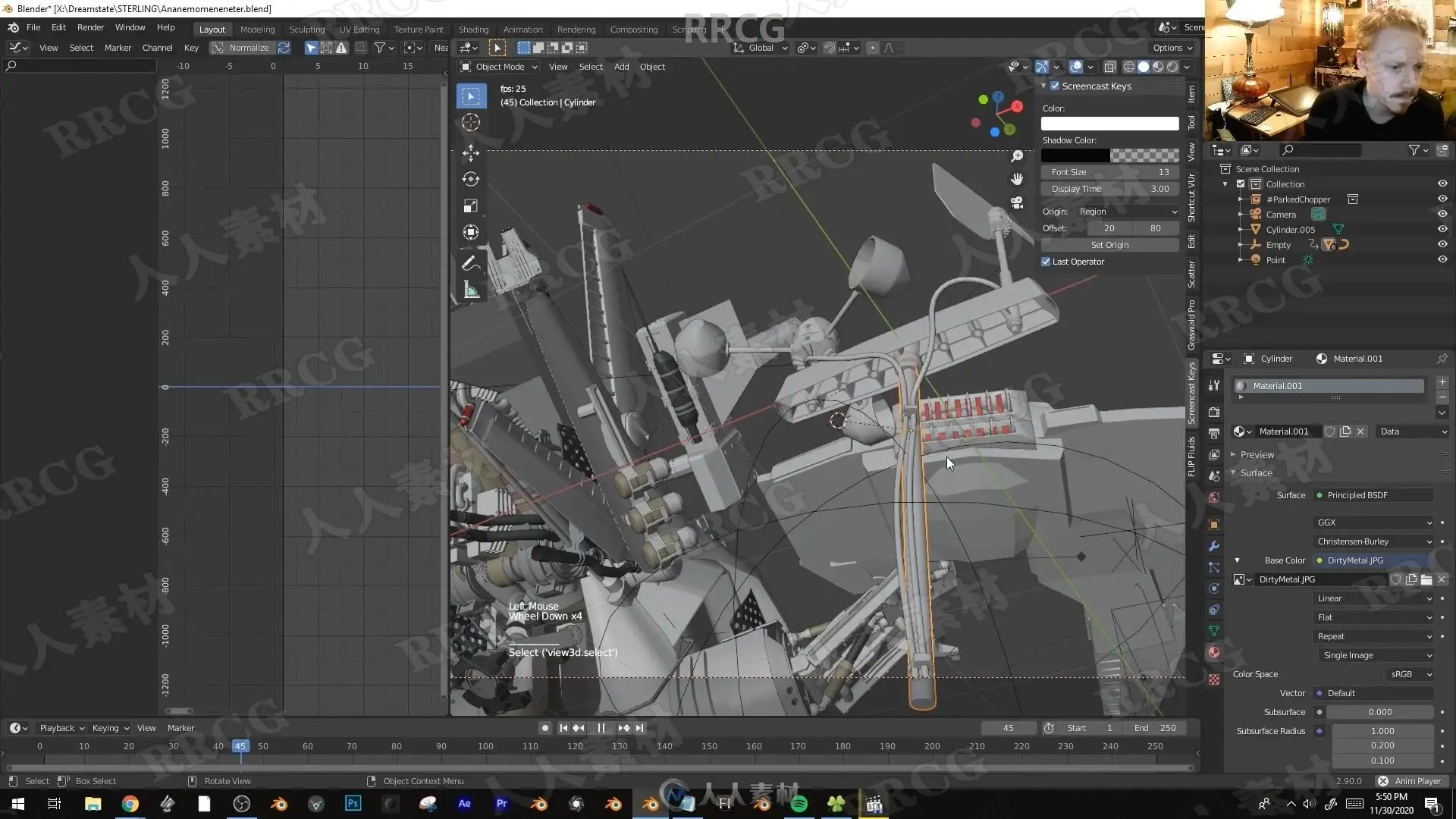Image resolution: width=1456 pixels, height=819 pixels.
Task: Pause animation playback
Action: point(601,728)
